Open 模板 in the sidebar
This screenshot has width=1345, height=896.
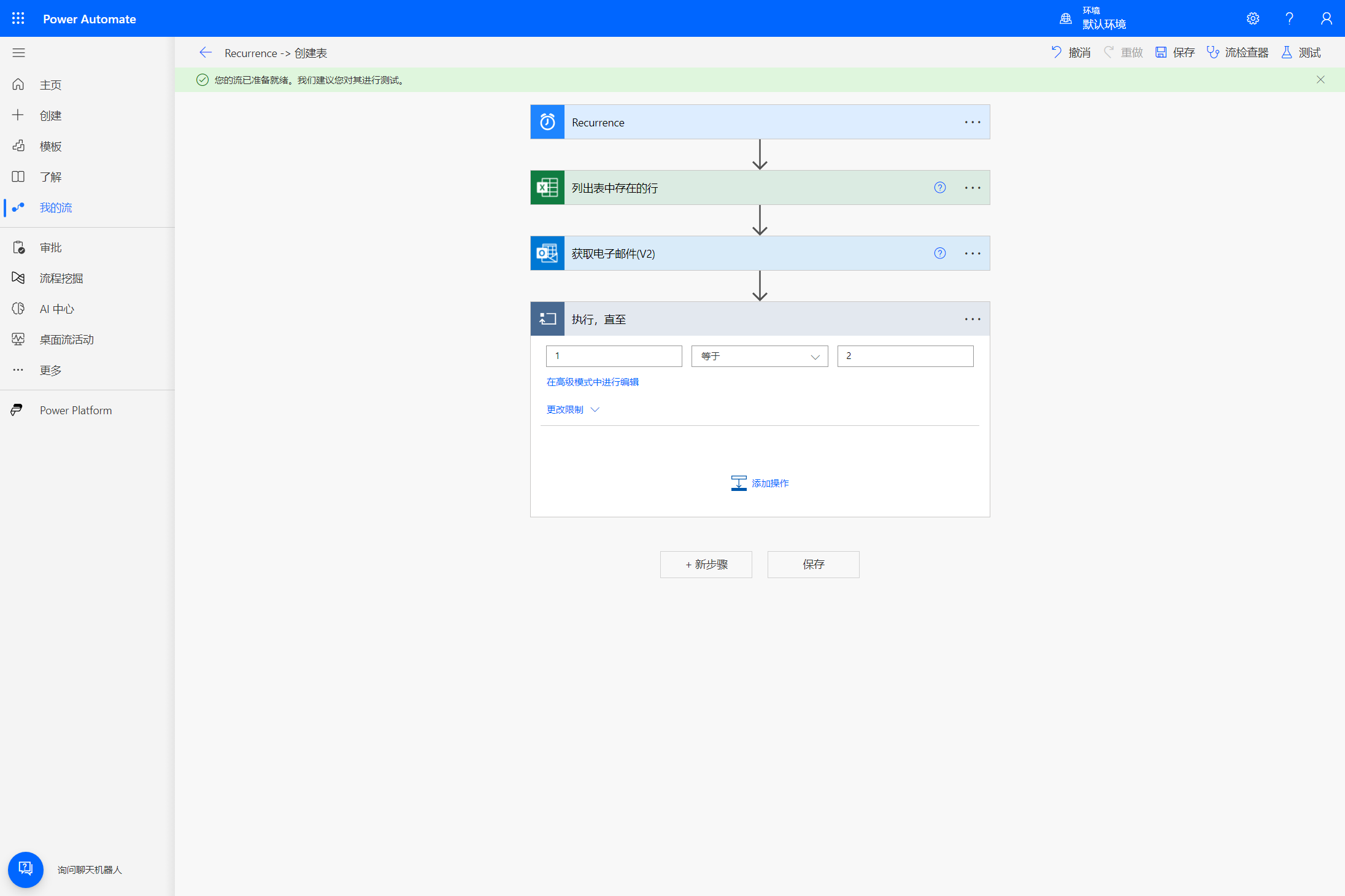(x=50, y=147)
